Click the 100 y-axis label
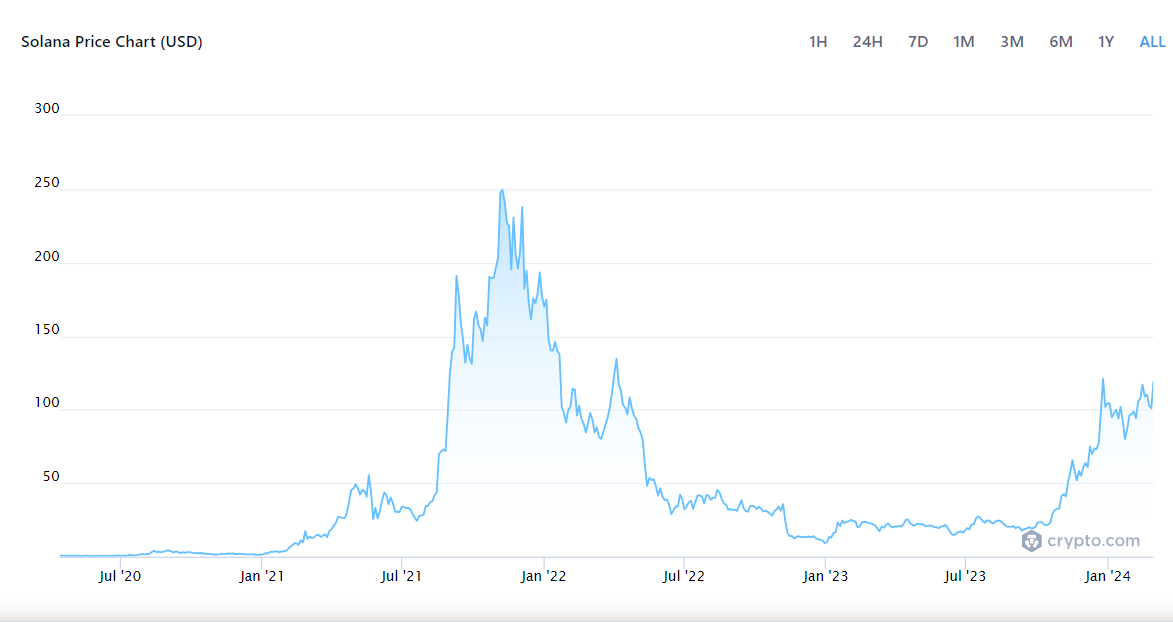Image resolution: width=1173 pixels, height=622 pixels. 46,403
